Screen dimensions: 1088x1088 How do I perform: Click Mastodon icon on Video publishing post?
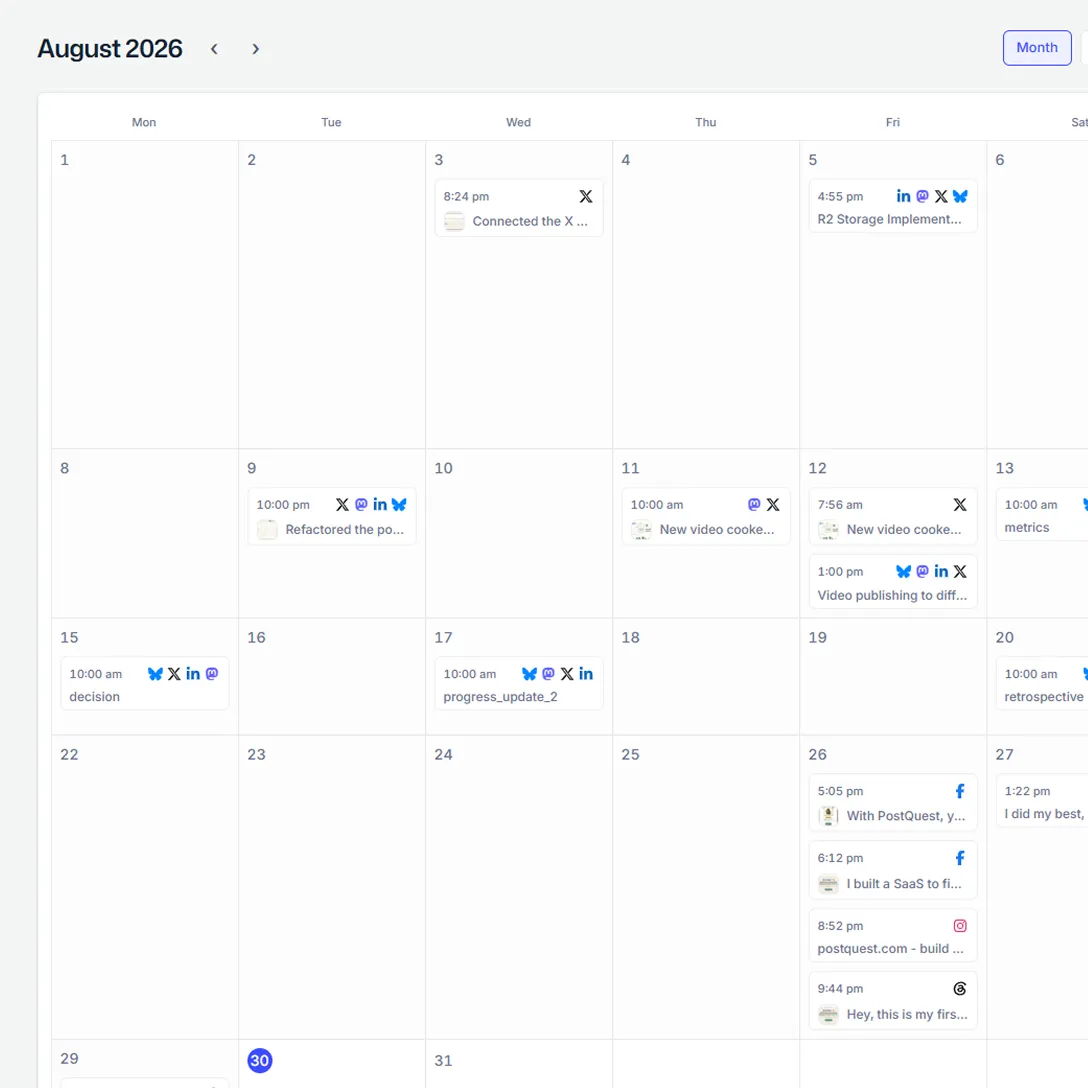click(922, 571)
